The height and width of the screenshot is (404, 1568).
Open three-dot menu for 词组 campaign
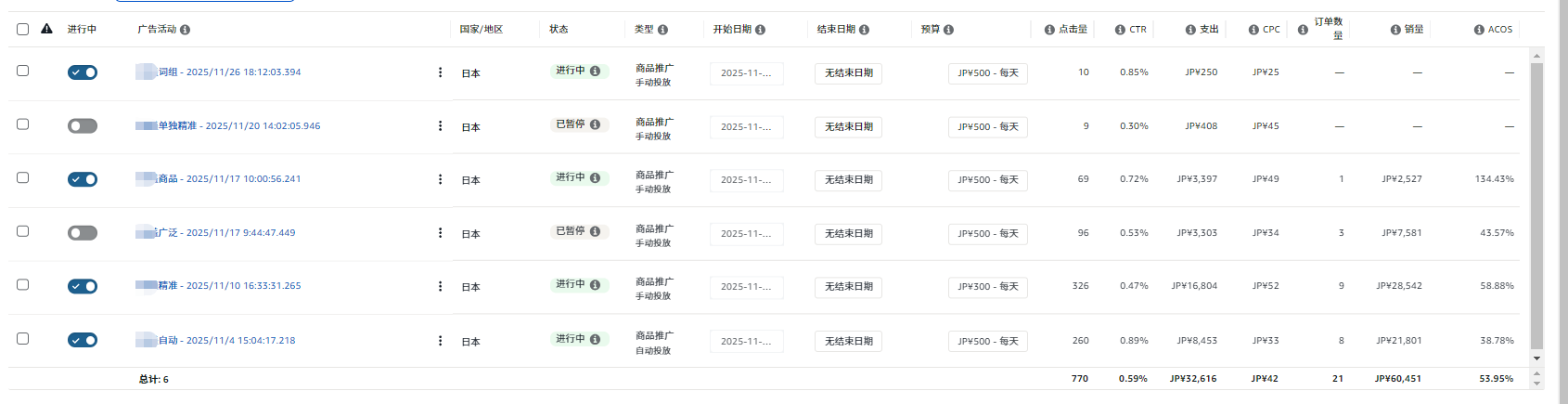440,72
